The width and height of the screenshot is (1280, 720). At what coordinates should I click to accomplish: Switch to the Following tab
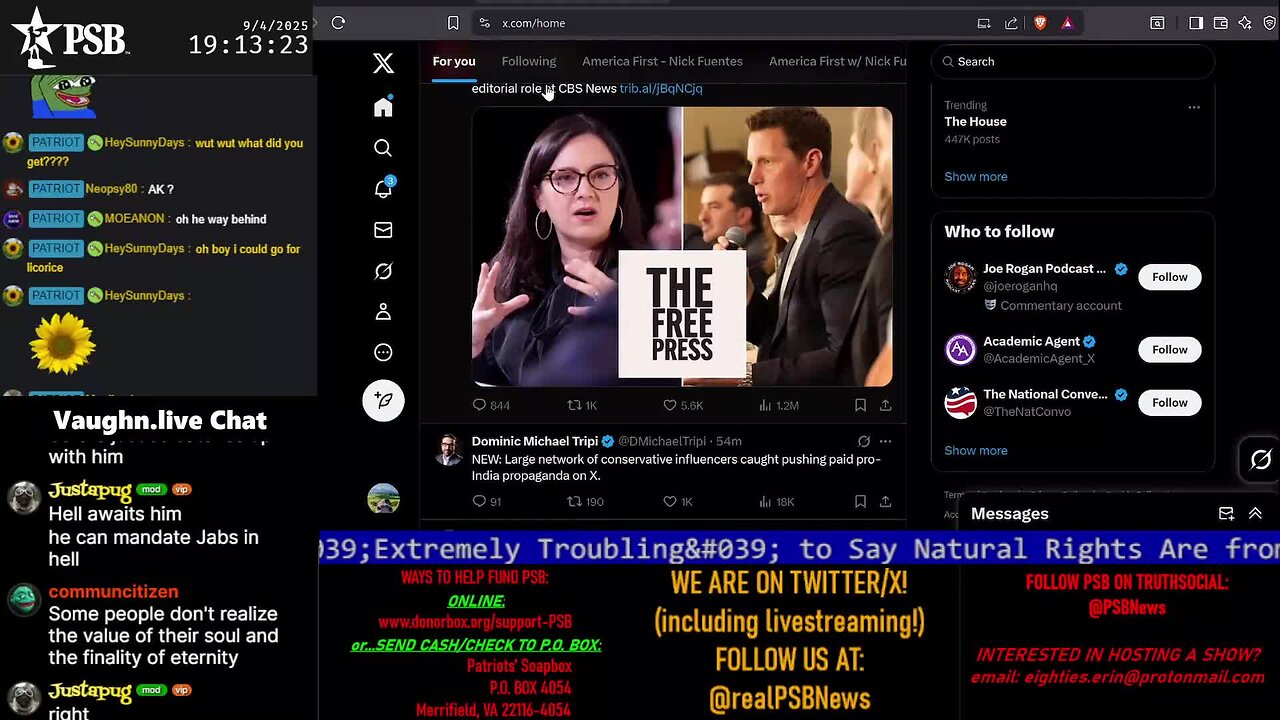pyautogui.click(x=529, y=61)
